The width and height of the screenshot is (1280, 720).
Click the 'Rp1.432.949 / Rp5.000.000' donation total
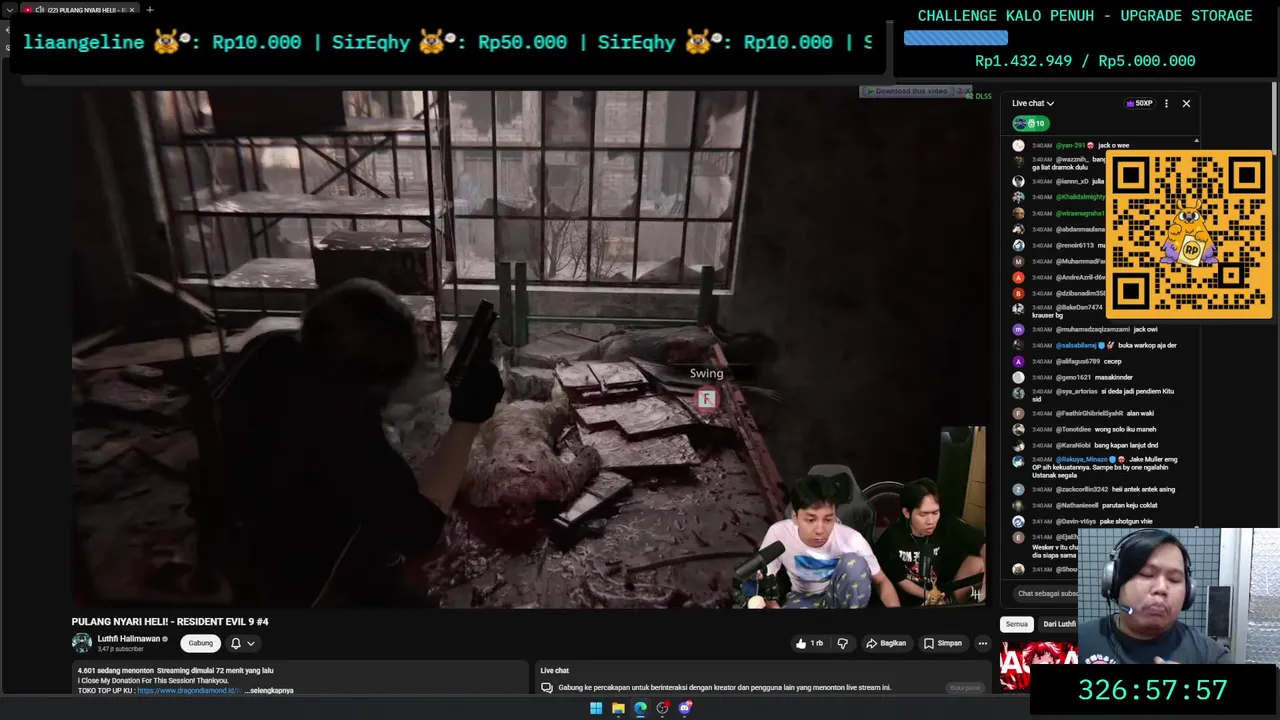pos(1085,61)
